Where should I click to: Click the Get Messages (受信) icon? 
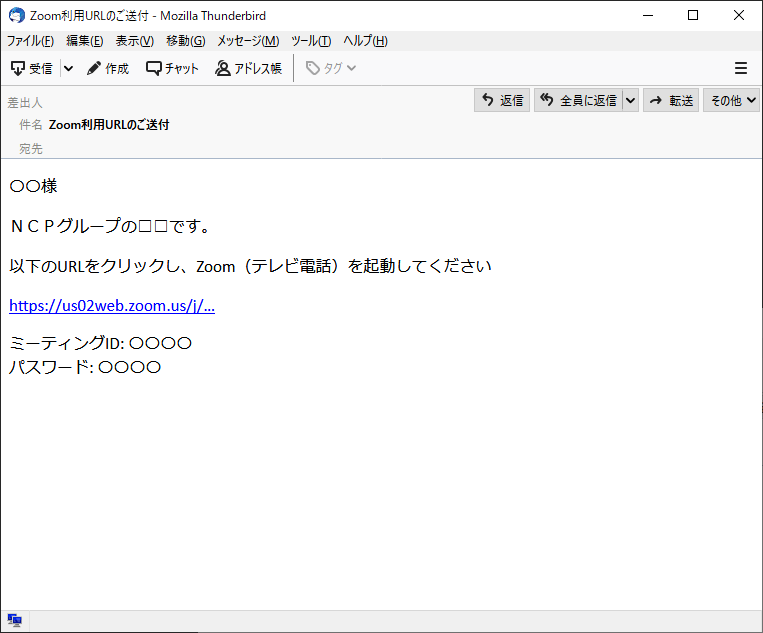click(x=18, y=69)
